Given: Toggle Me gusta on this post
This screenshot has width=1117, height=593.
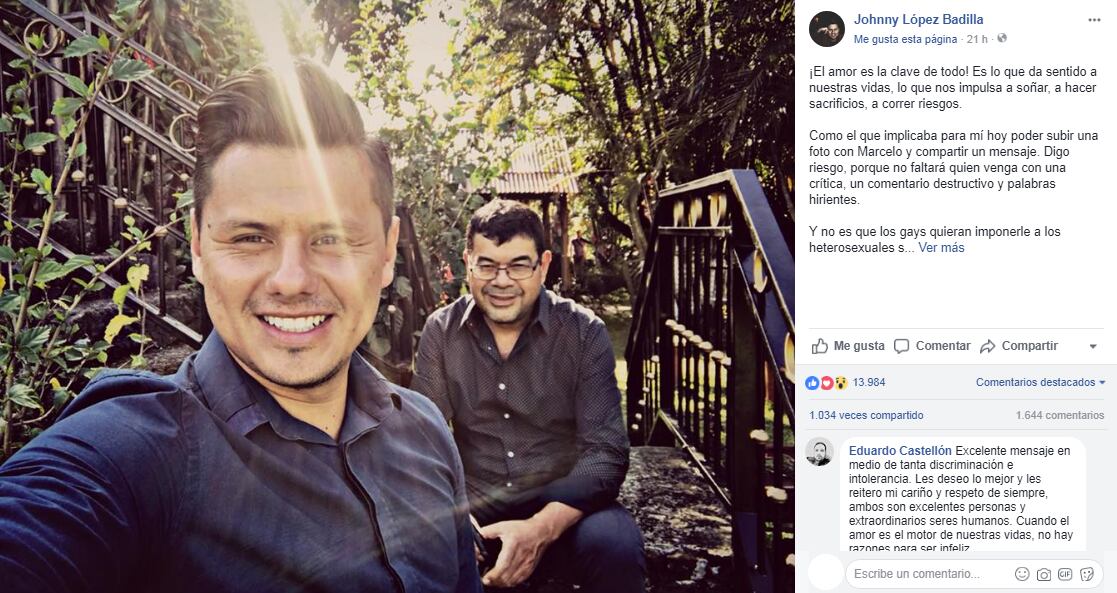Looking at the screenshot, I should [848, 346].
